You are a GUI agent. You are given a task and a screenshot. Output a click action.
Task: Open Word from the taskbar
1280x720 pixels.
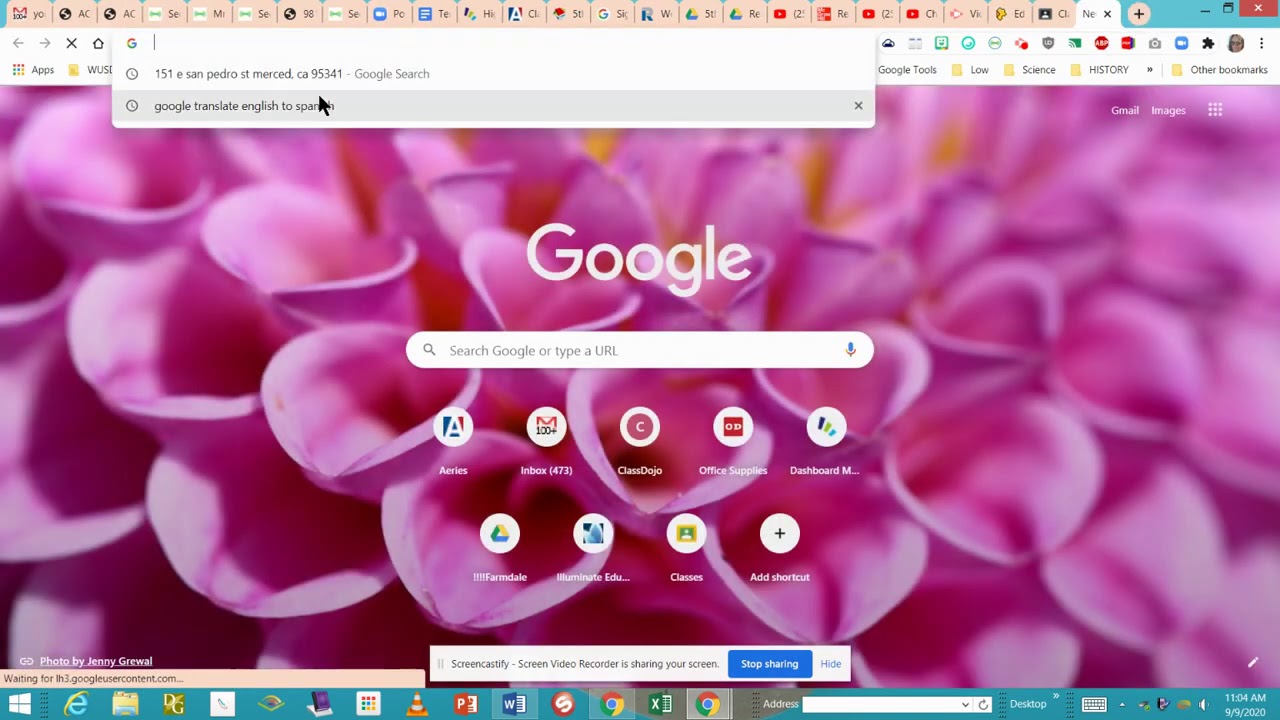(x=514, y=704)
